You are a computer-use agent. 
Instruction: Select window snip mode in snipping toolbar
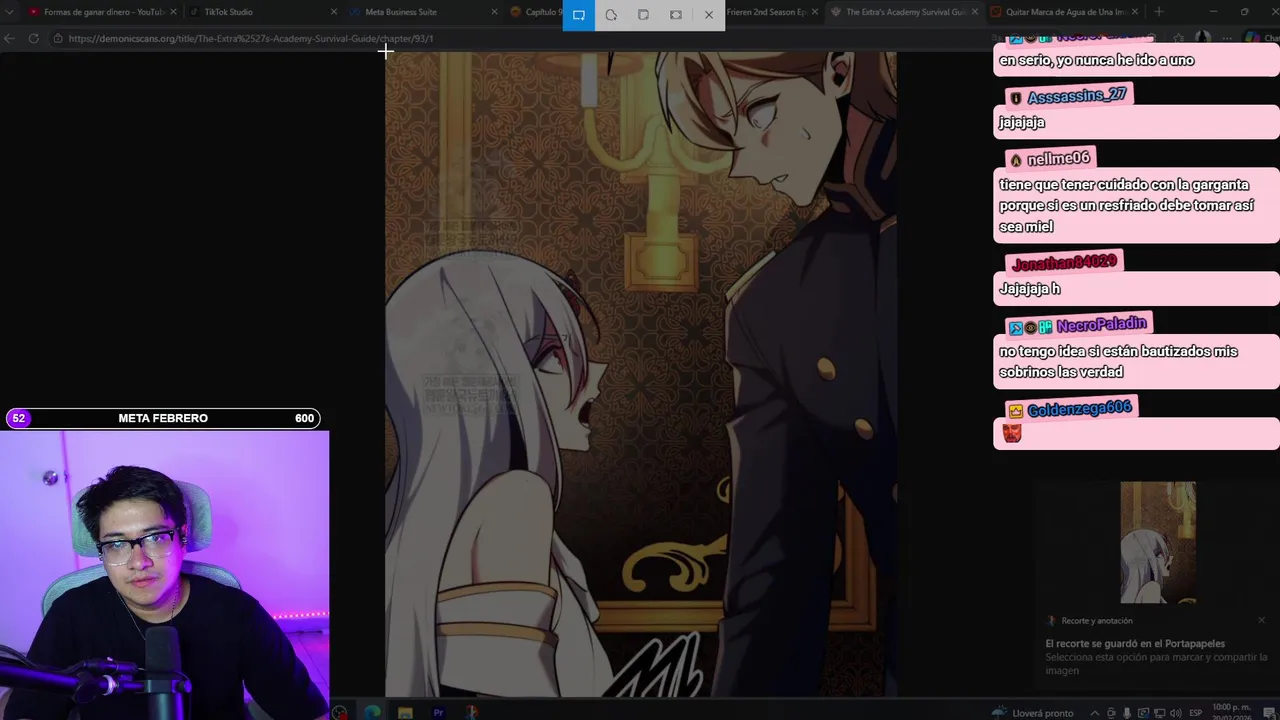(643, 15)
